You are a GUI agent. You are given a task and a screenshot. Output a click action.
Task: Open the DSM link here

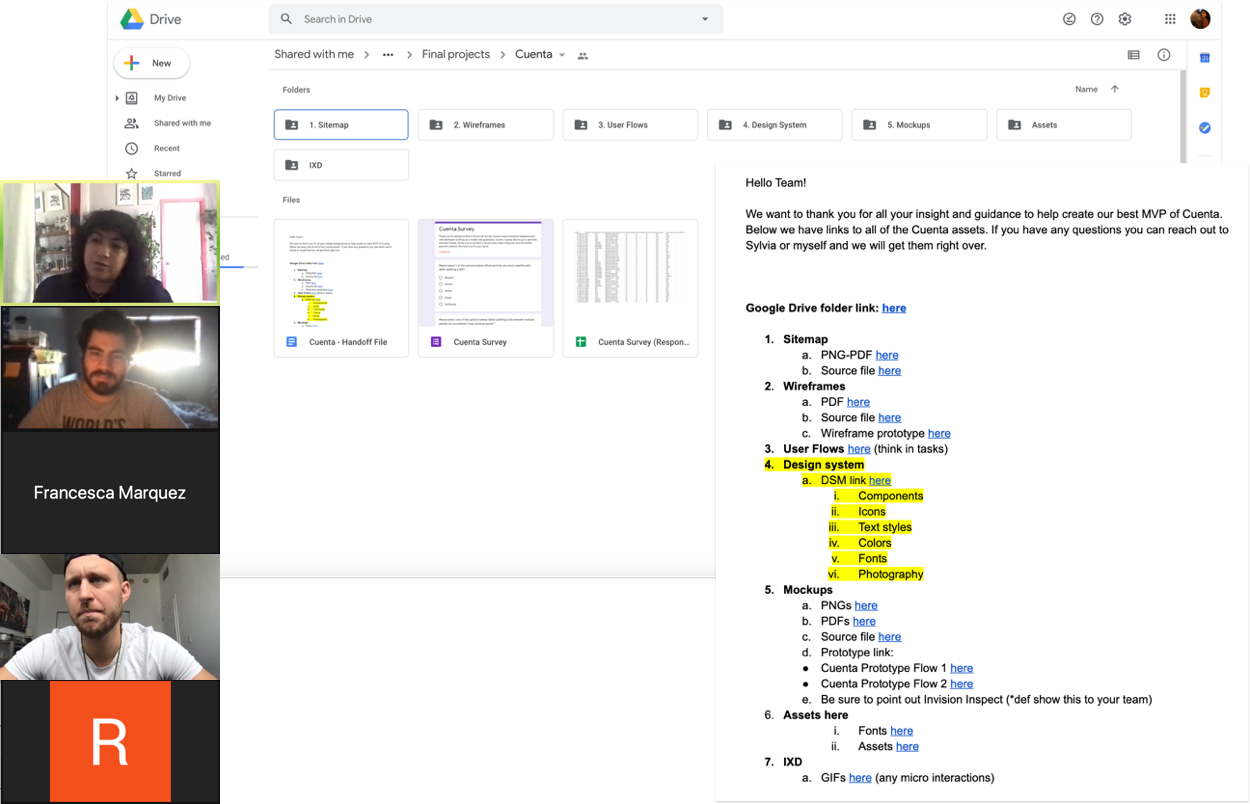879,480
